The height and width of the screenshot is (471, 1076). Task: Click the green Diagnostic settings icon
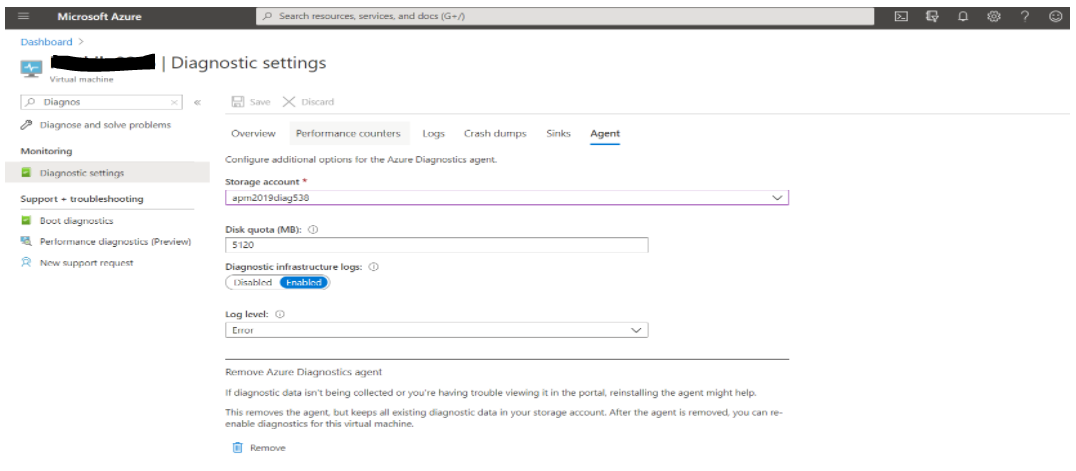pos(26,173)
